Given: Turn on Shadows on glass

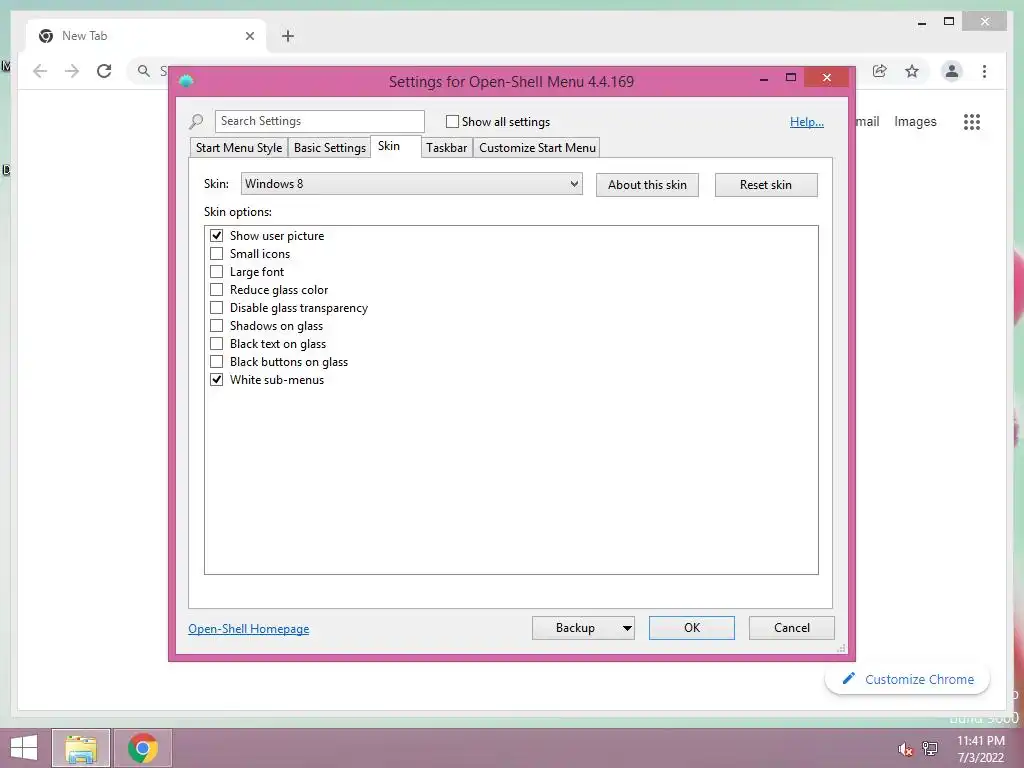Looking at the screenshot, I should point(216,325).
